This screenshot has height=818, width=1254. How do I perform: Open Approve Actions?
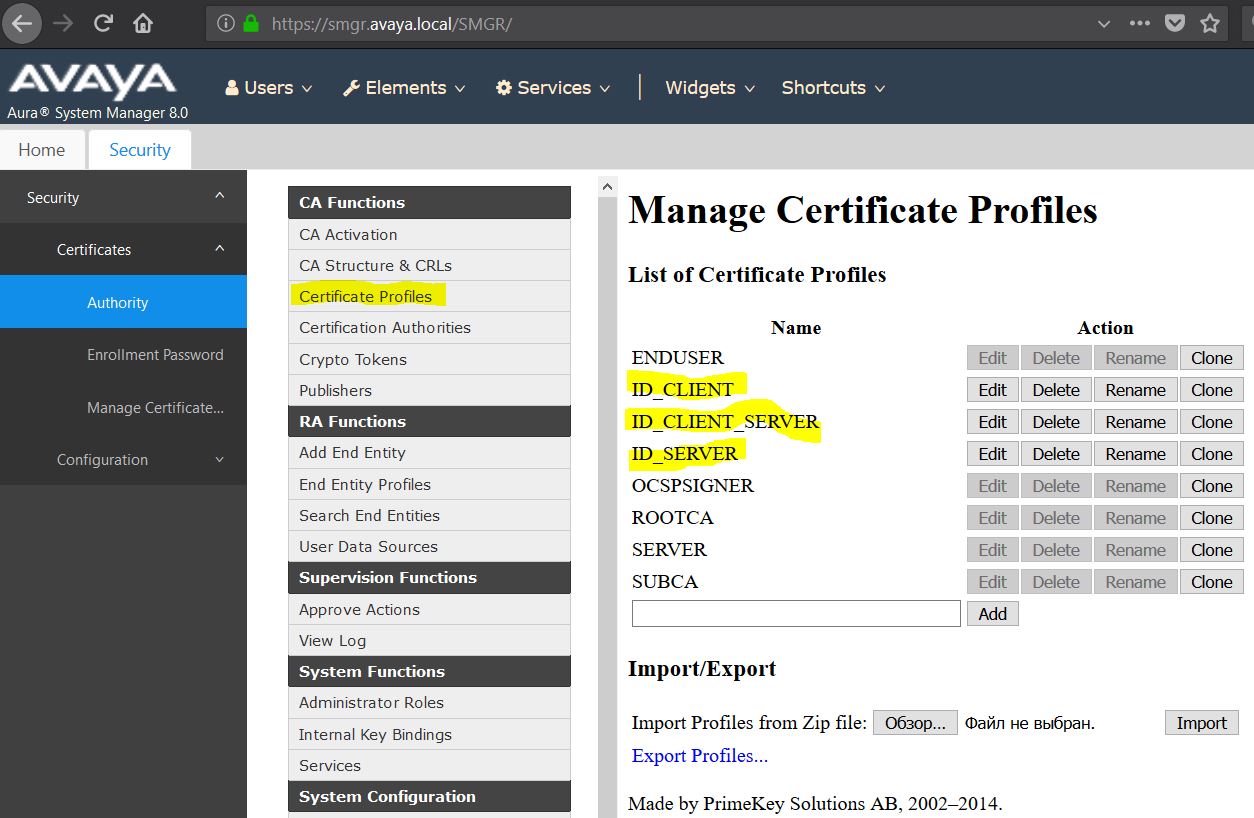click(429, 609)
